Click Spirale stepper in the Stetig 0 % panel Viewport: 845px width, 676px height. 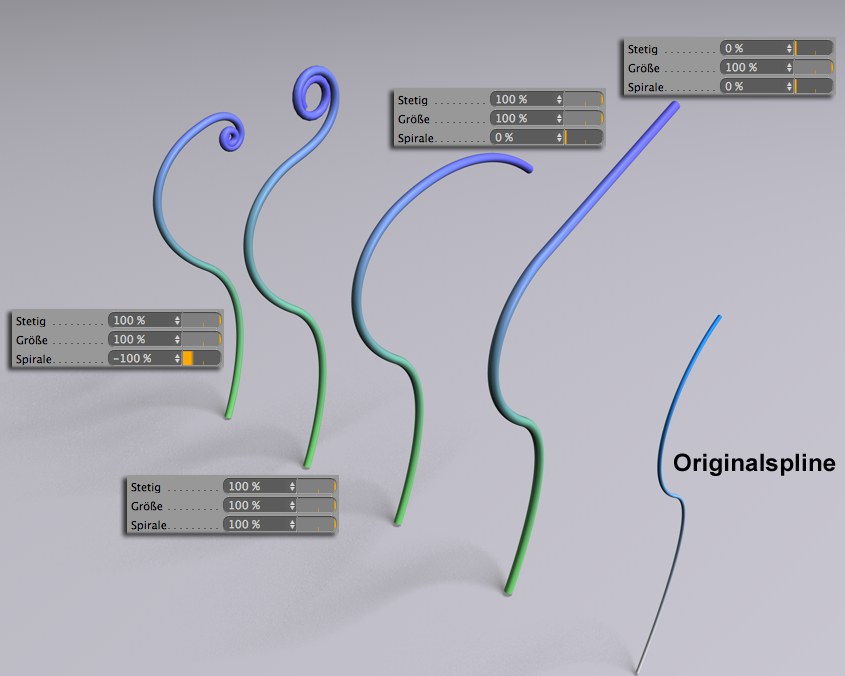(789, 86)
